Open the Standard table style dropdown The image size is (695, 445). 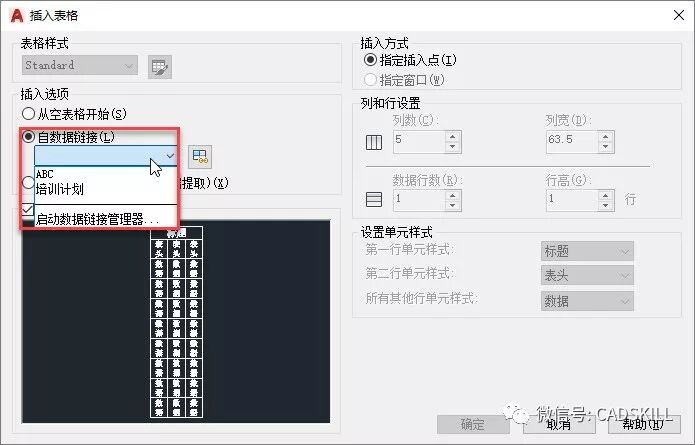pyautogui.click(x=80, y=65)
